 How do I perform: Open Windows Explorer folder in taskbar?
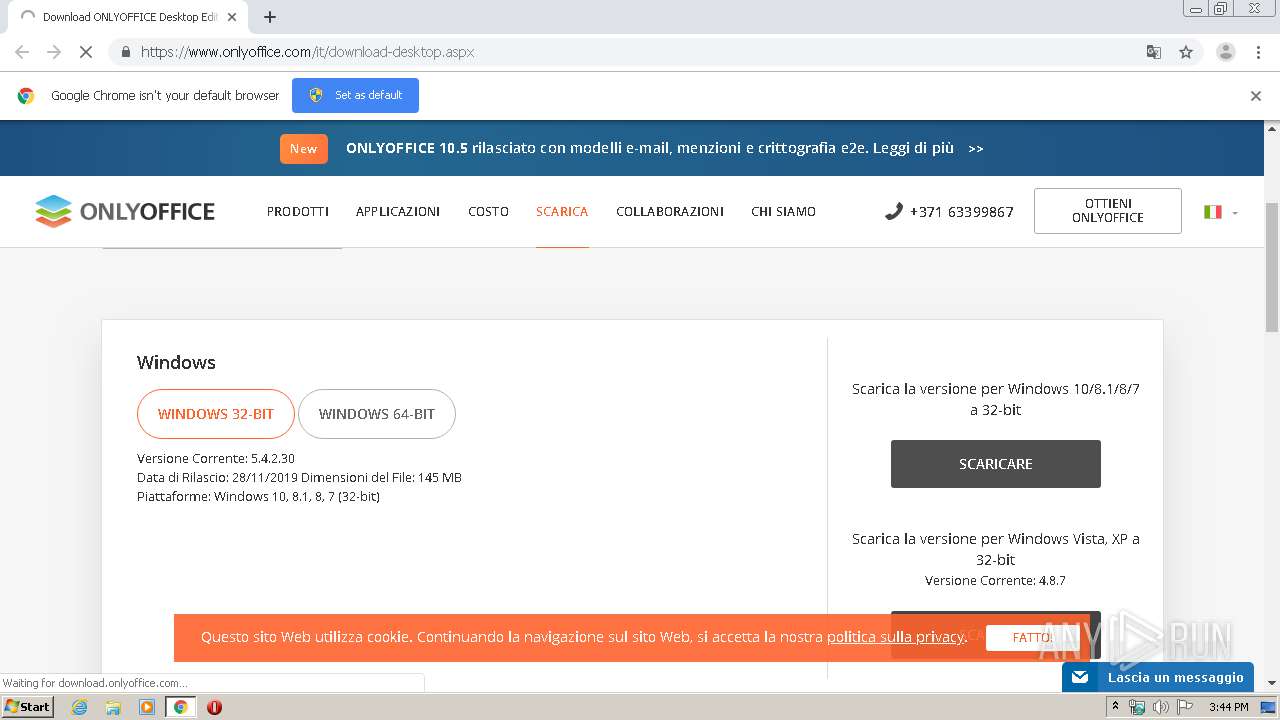[113, 707]
